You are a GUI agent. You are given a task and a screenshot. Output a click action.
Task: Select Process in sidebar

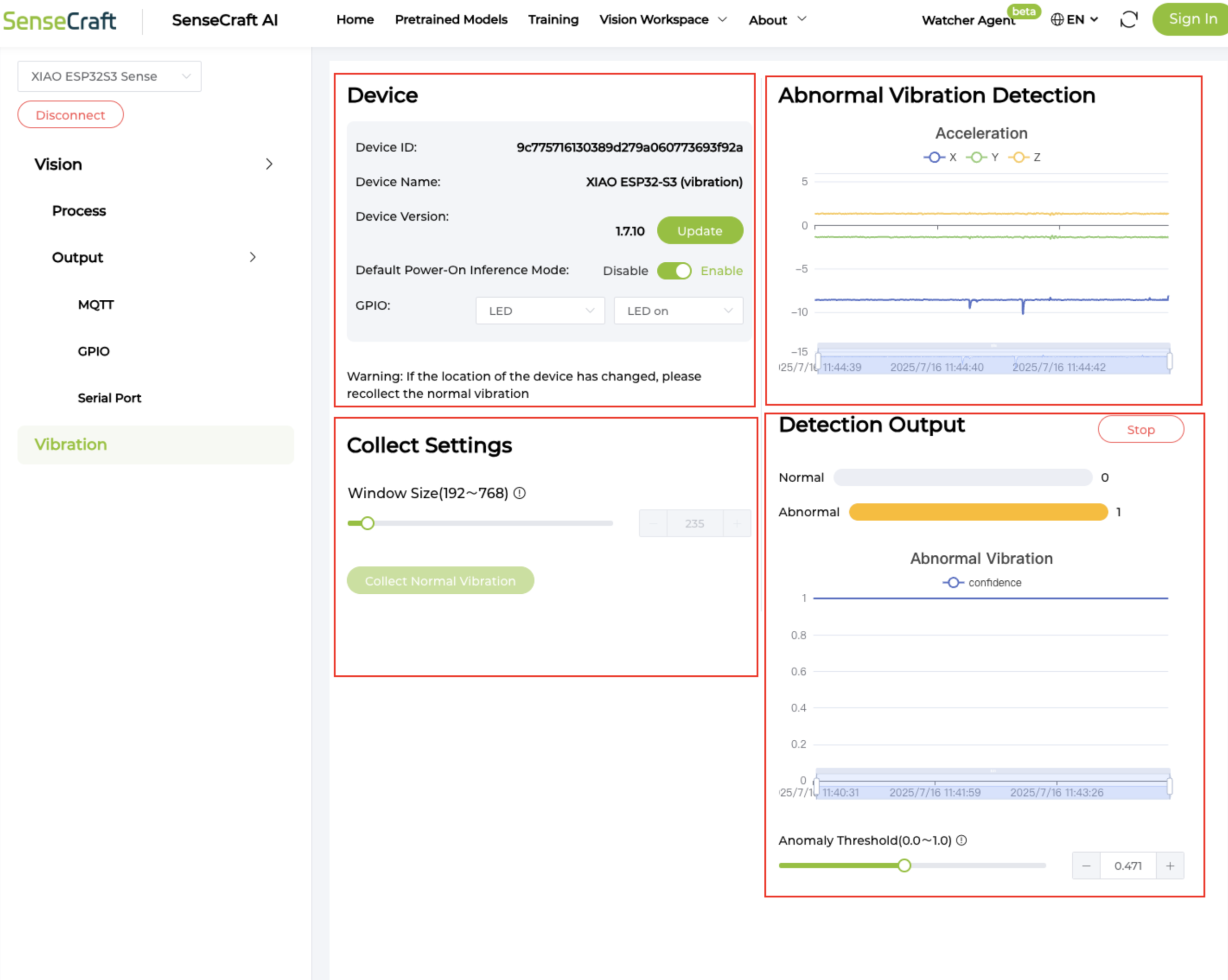point(79,211)
